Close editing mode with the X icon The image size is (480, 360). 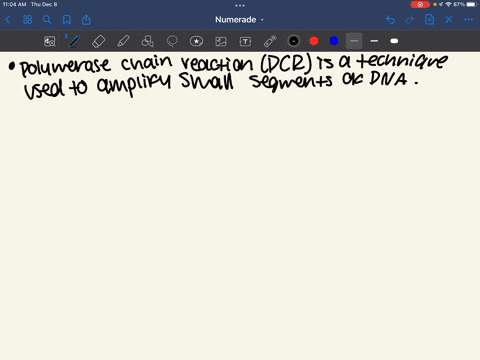[449, 20]
